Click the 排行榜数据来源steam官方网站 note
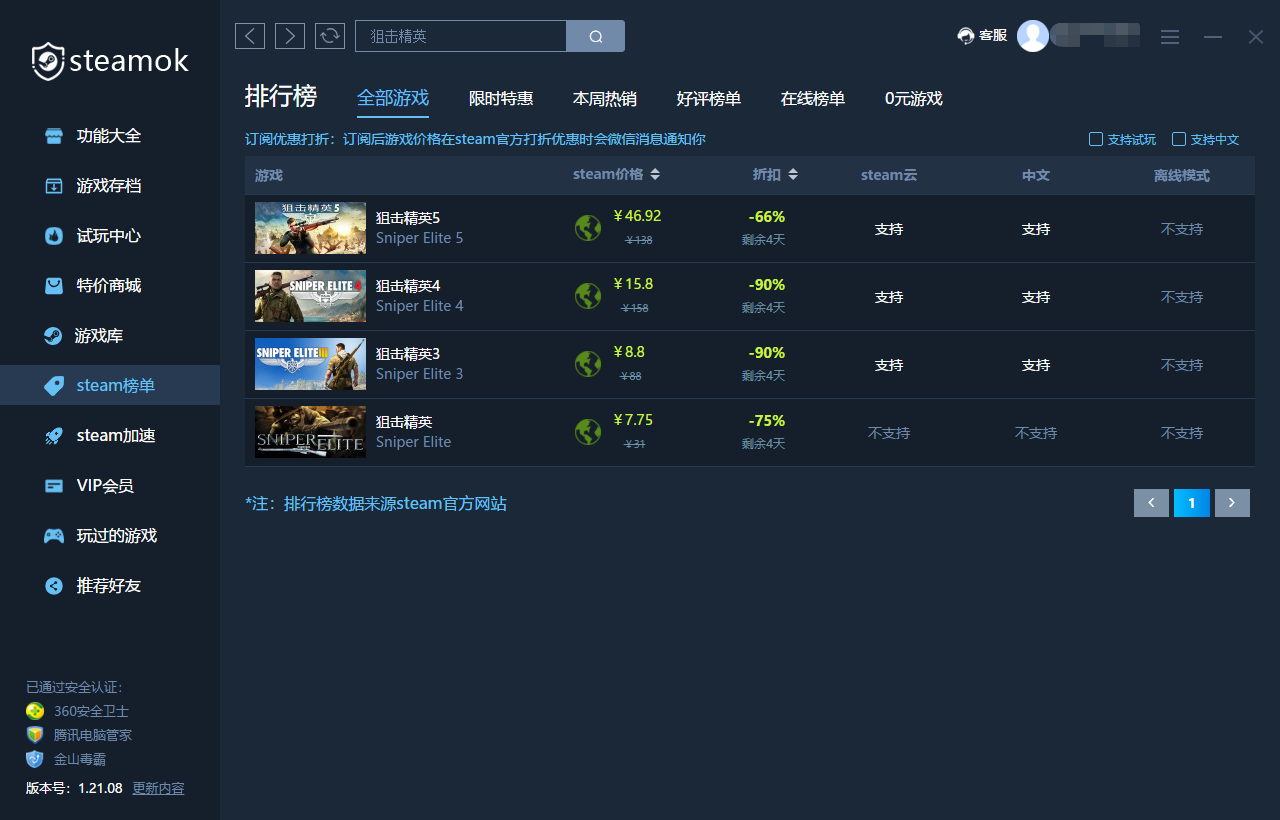The width and height of the screenshot is (1280, 820). coord(376,504)
